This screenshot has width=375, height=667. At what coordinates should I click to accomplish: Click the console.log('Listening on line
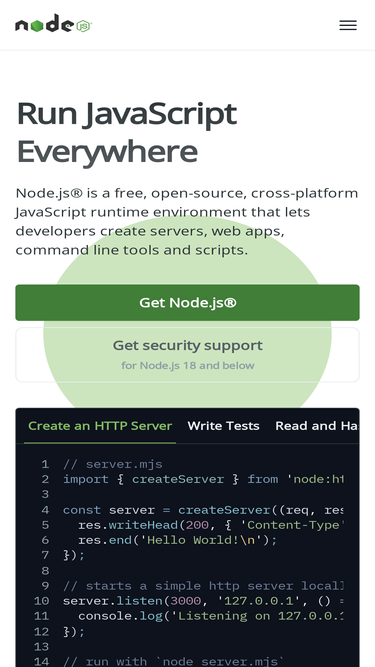tap(210, 616)
